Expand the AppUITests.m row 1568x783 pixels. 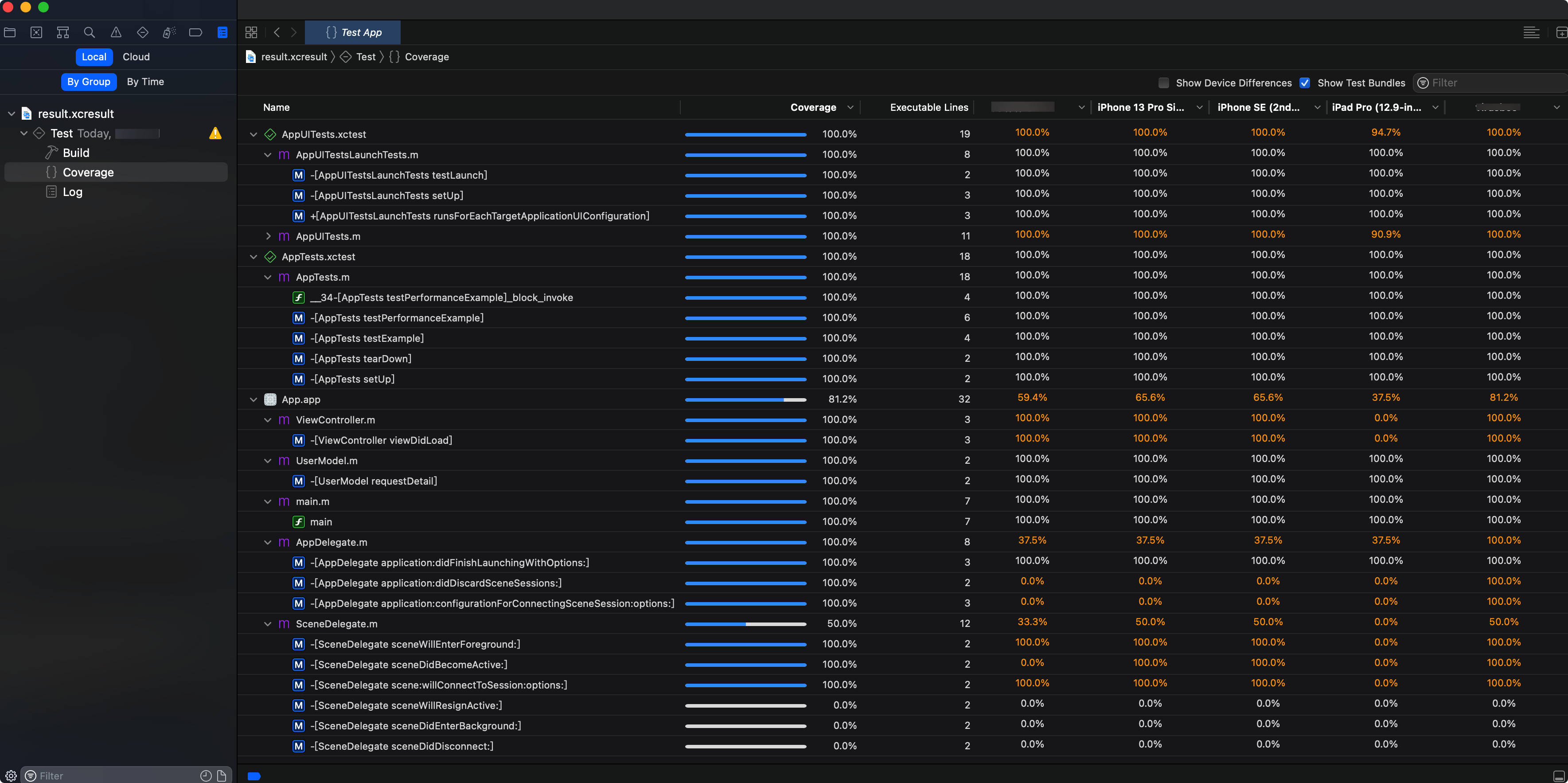(x=268, y=236)
